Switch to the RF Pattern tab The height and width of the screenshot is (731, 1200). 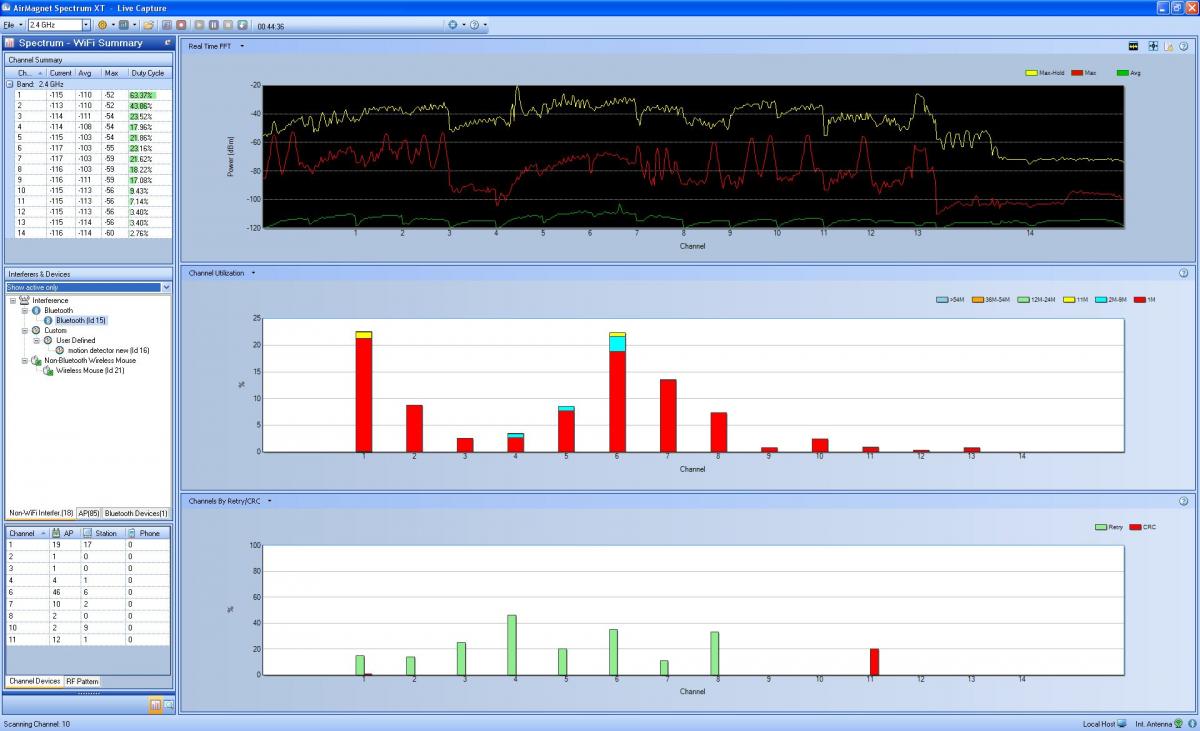coord(82,681)
